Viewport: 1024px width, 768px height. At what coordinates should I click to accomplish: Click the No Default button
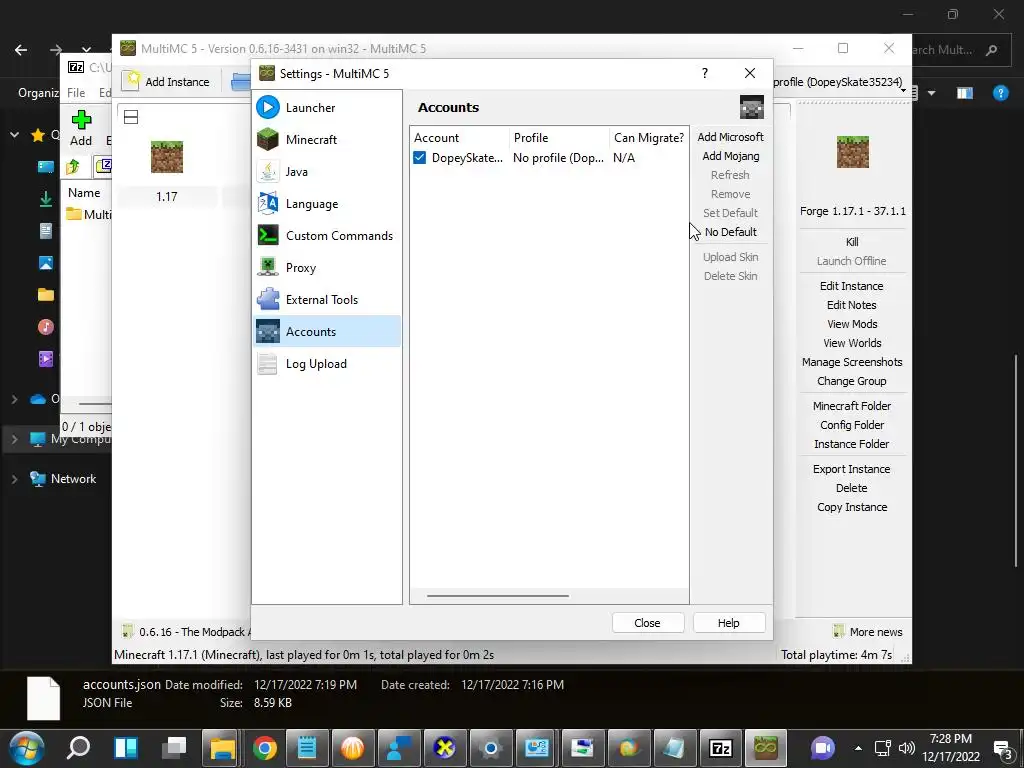[730, 232]
